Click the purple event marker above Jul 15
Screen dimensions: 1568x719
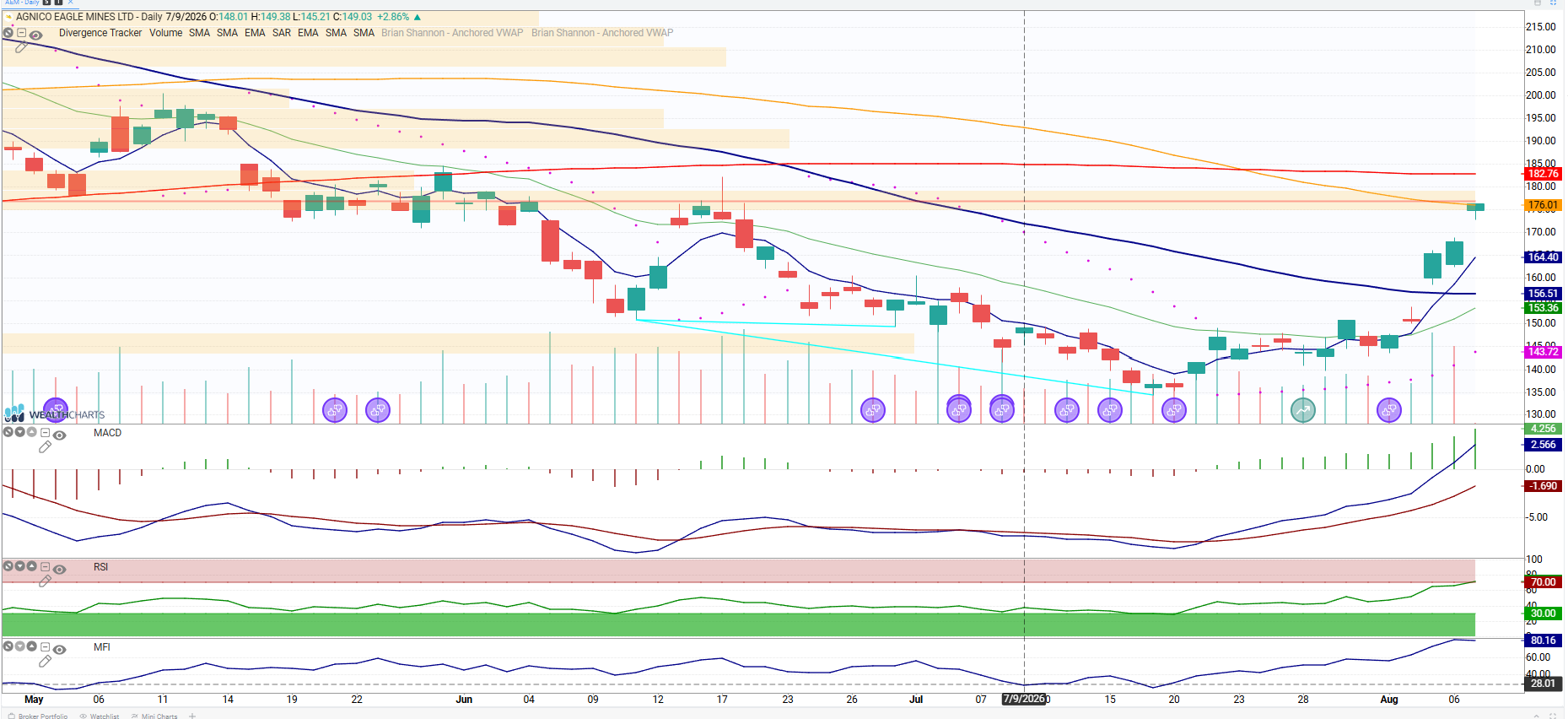(x=1110, y=411)
